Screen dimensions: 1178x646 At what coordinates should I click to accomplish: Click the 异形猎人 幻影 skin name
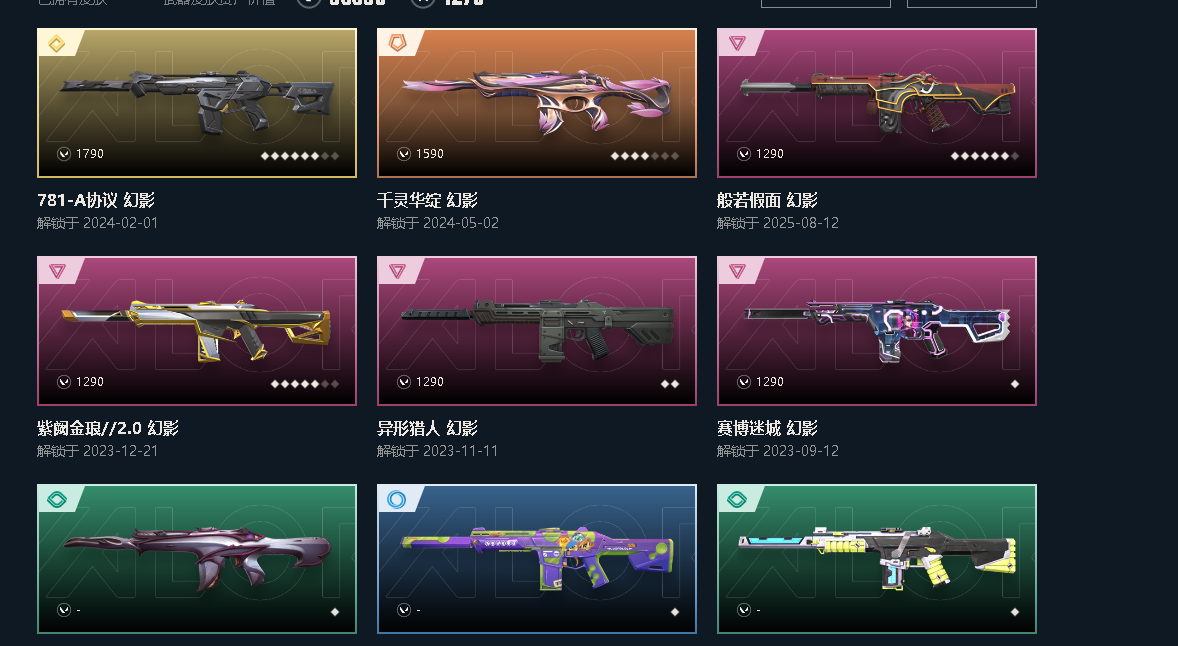(427, 428)
